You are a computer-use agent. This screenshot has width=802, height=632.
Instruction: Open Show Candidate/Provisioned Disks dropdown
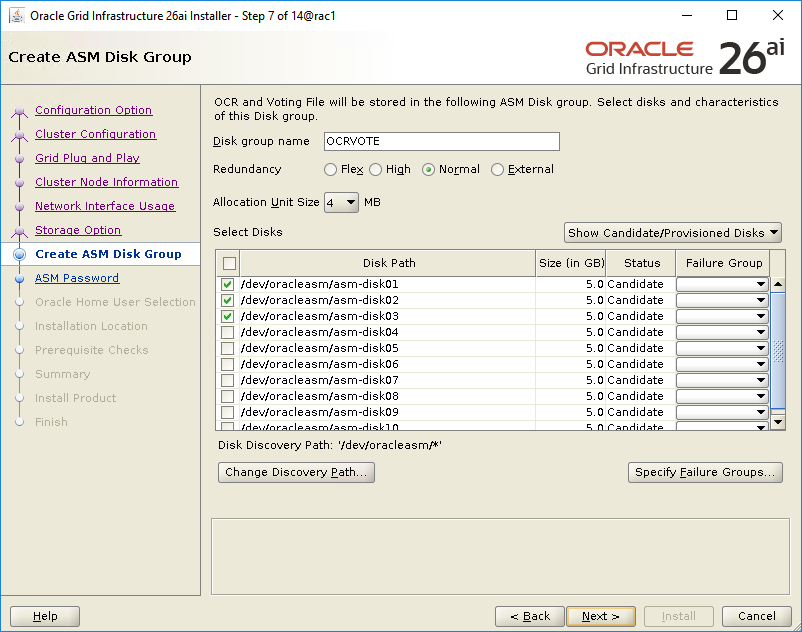673,233
